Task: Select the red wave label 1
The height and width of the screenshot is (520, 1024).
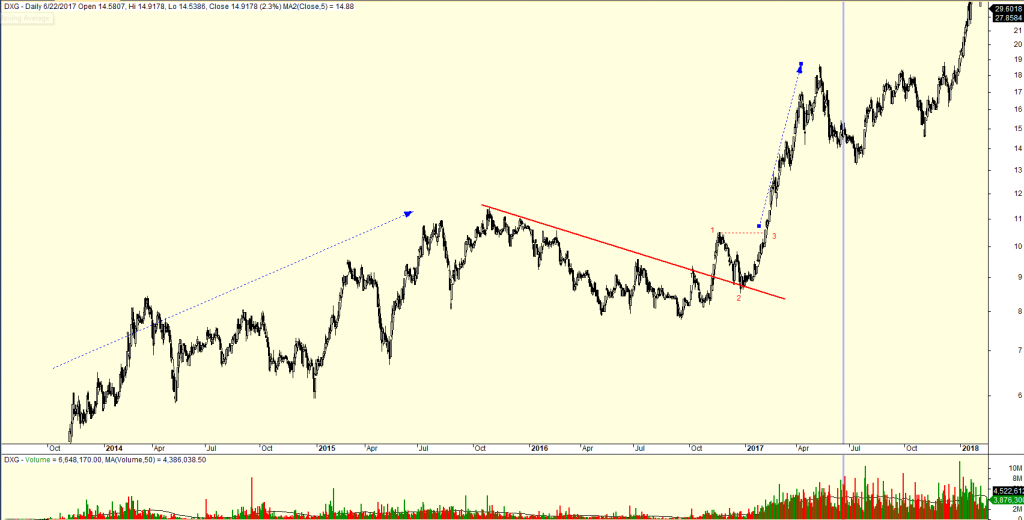Action: click(x=713, y=231)
